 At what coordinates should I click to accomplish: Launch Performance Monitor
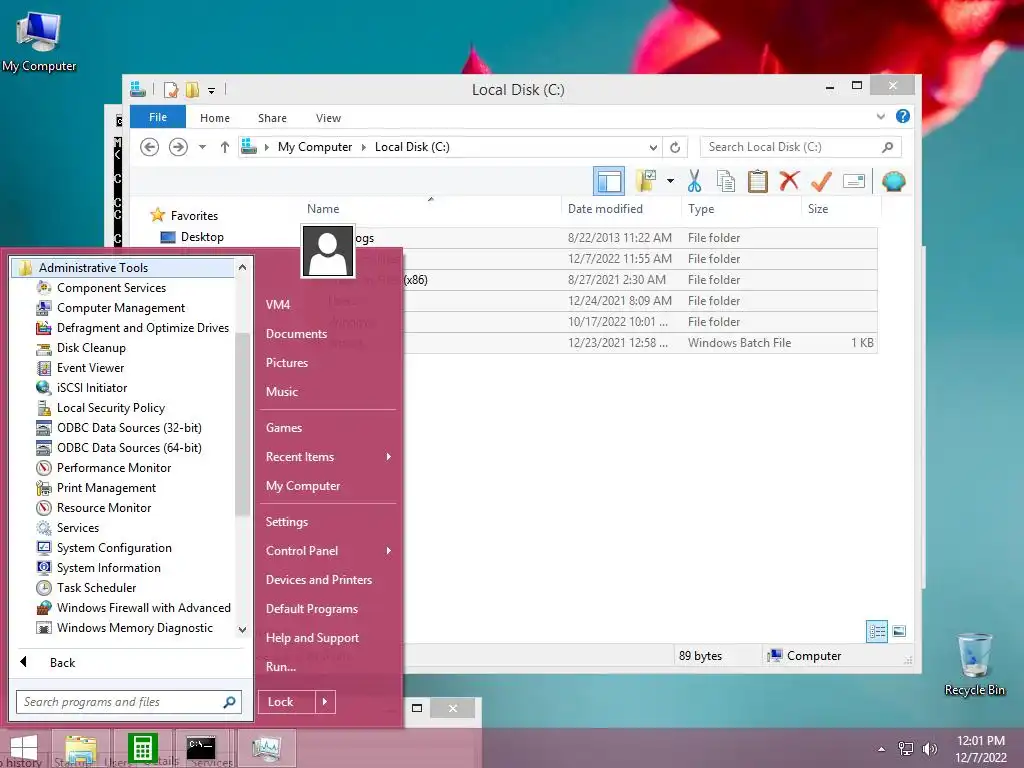[114, 468]
